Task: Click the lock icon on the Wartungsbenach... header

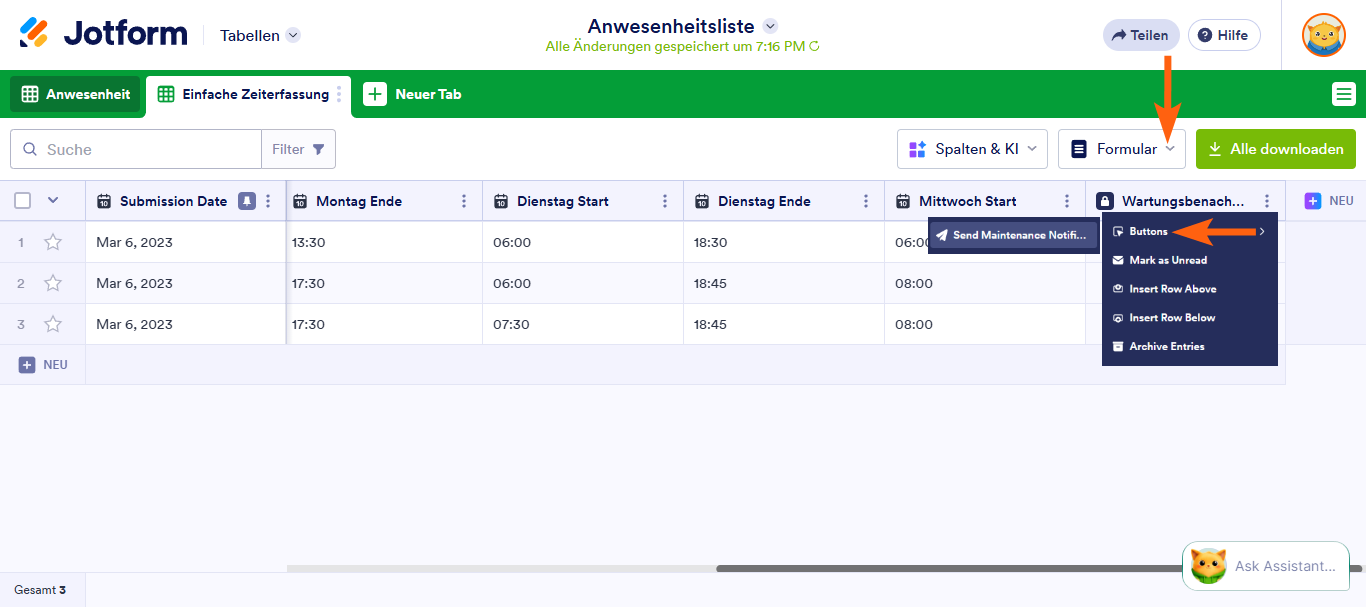Action: [1105, 201]
